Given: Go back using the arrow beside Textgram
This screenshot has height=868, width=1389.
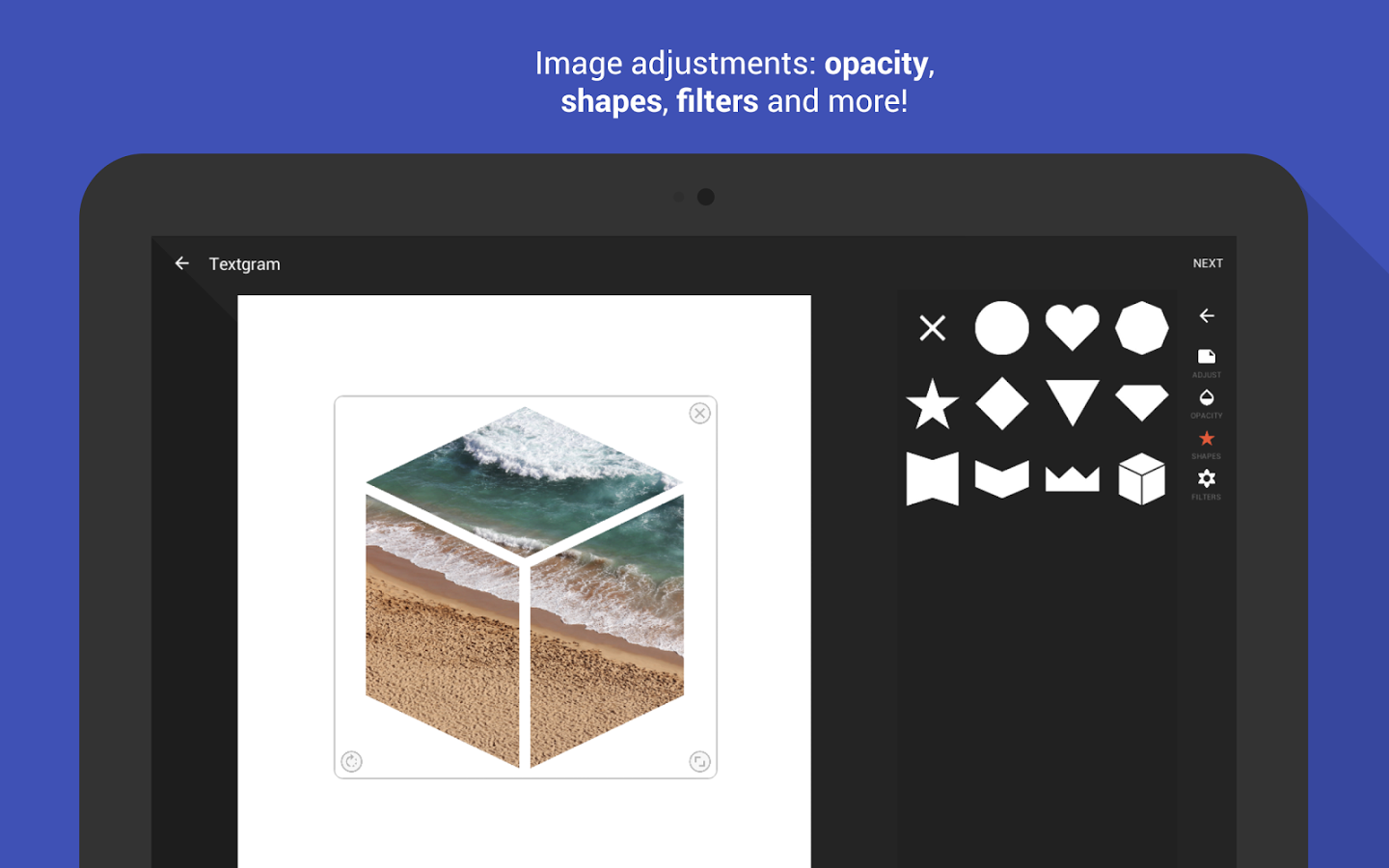Looking at the screenshot, I should tap(181, 263).
